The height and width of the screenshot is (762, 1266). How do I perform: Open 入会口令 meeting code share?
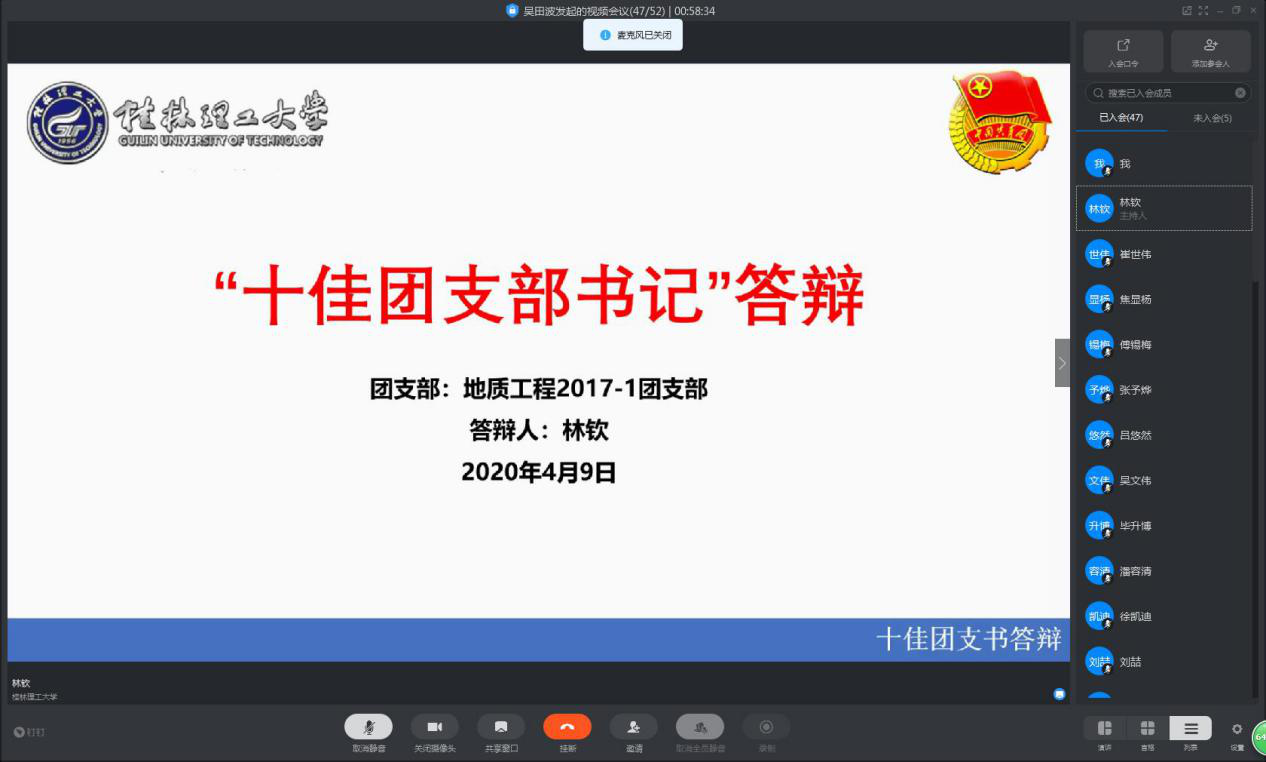coord(1123,51)
